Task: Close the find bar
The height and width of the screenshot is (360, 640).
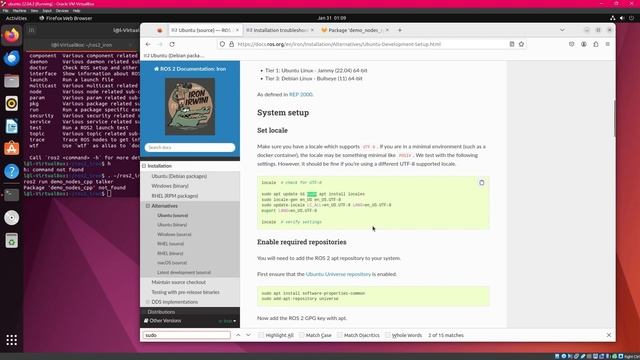Action: [x=609, y=335]
